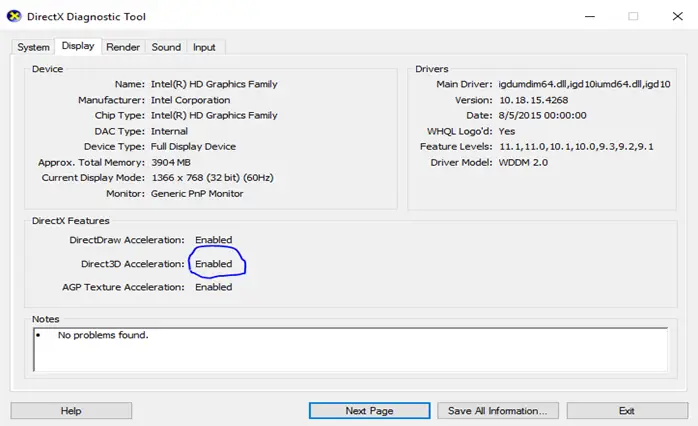Select the 'No problems found.' note text
The width and height of the screenshot is (698, 426).
(x=103, y=335)
